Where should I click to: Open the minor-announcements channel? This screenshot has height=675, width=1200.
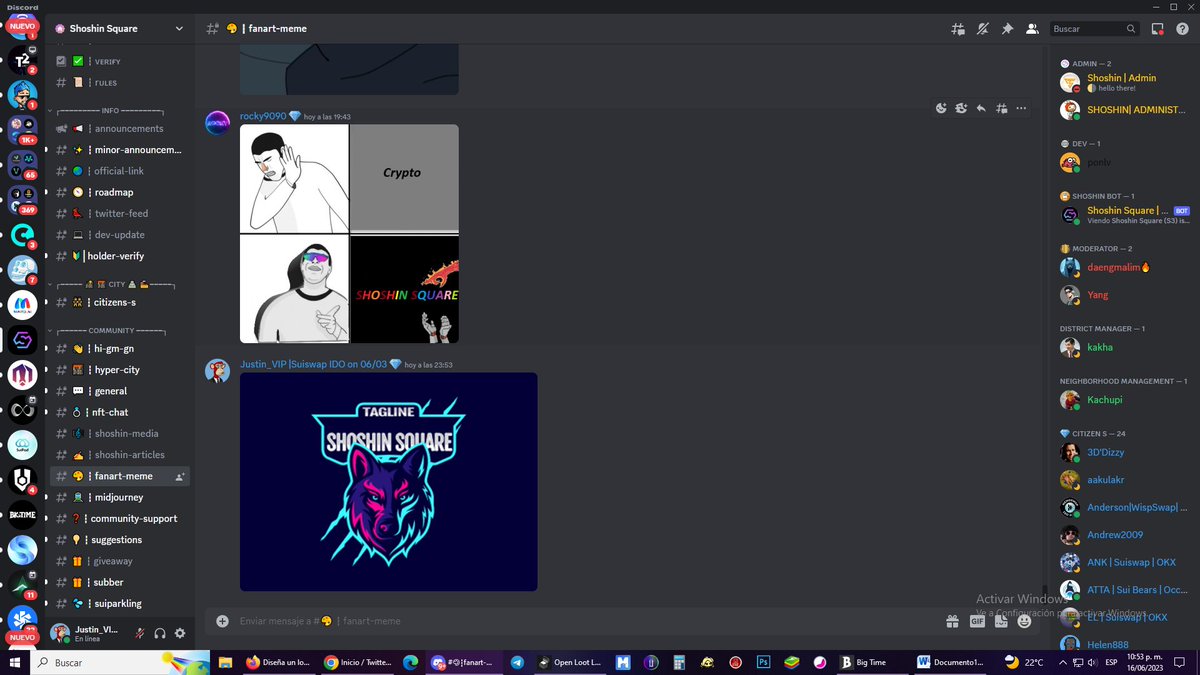[120, 150]
